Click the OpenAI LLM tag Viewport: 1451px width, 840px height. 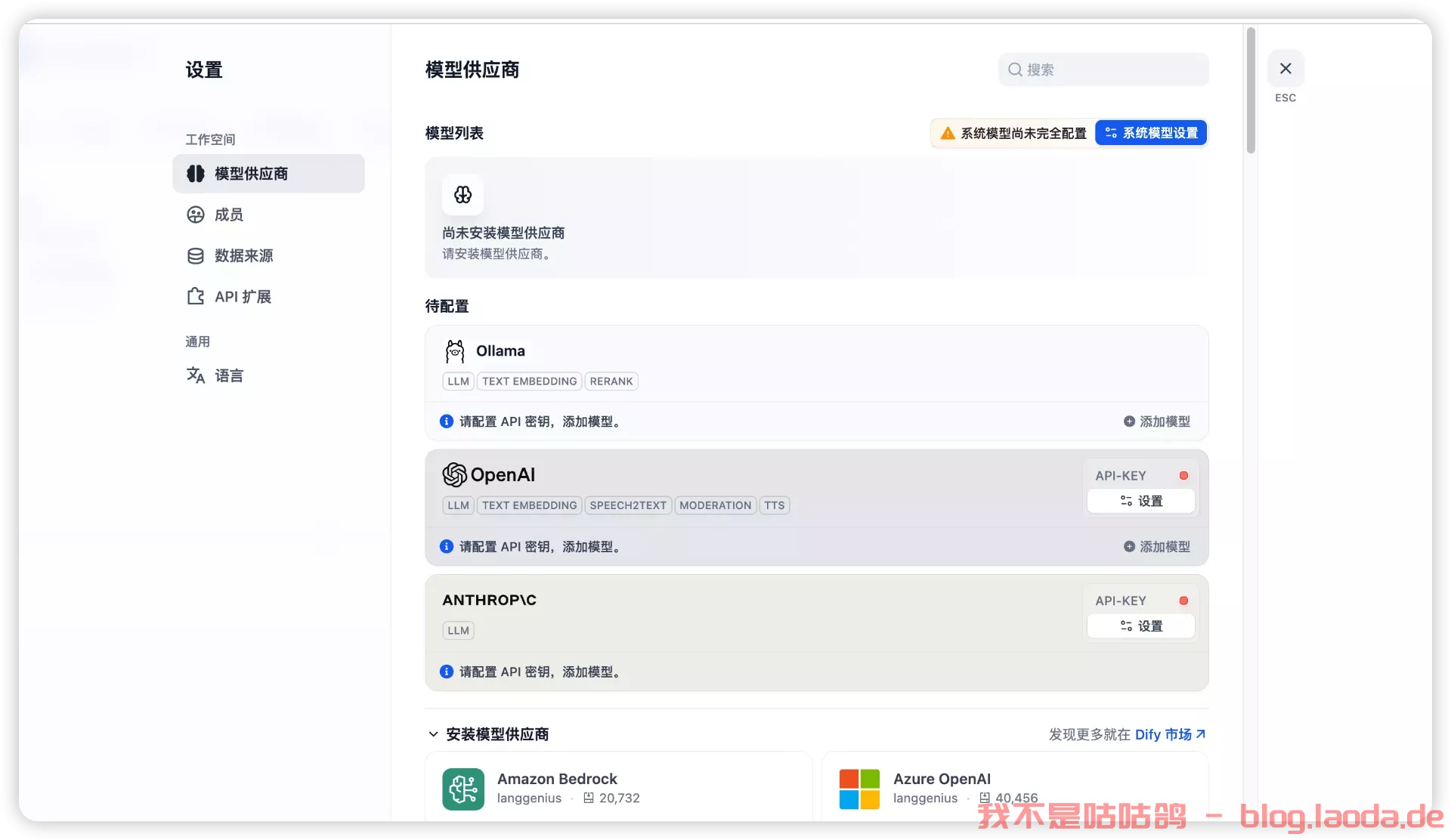(458, 505)
